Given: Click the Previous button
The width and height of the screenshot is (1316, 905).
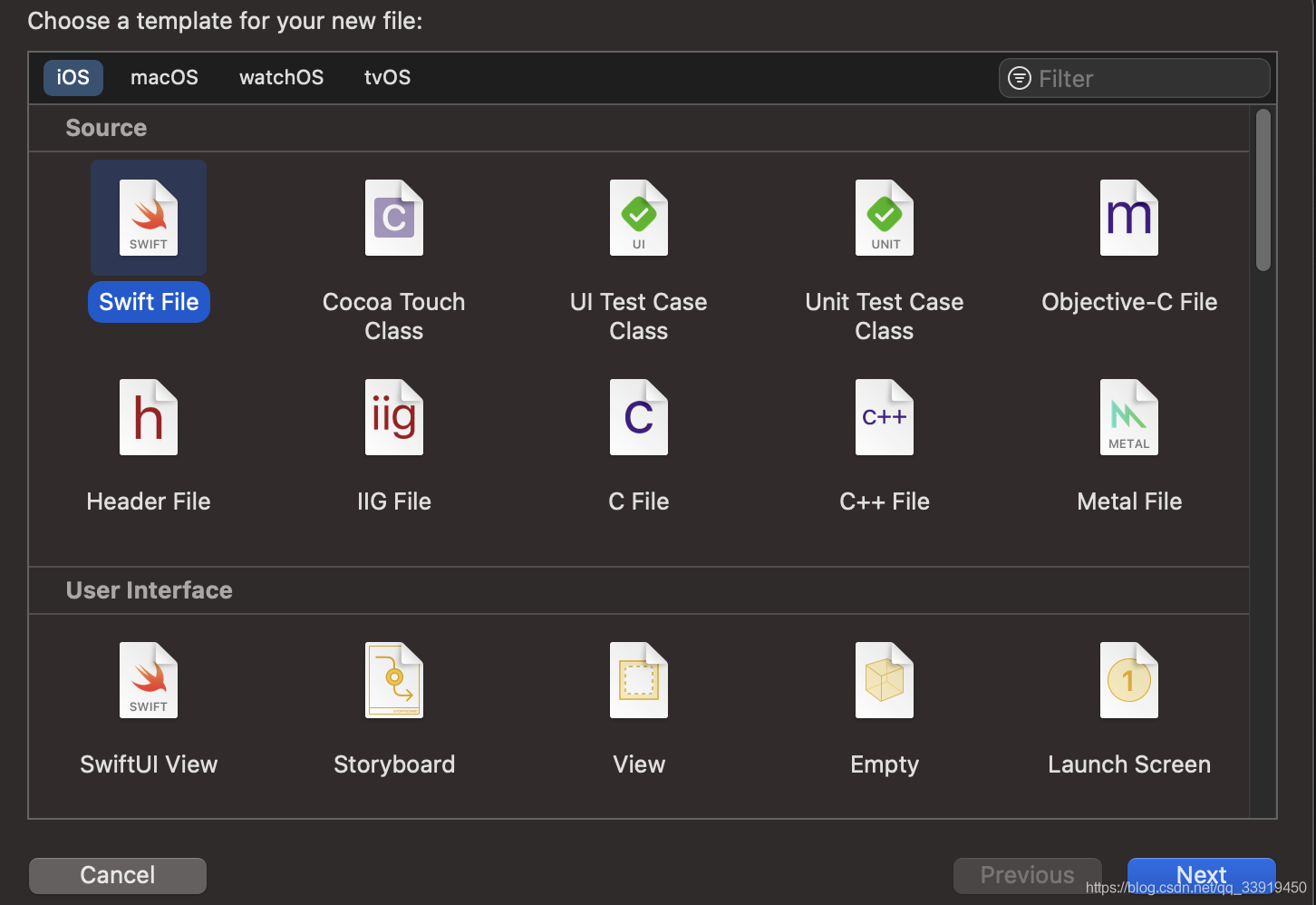Looking at the screenshot, I should pyautogui.click(x=1028, y=875).
